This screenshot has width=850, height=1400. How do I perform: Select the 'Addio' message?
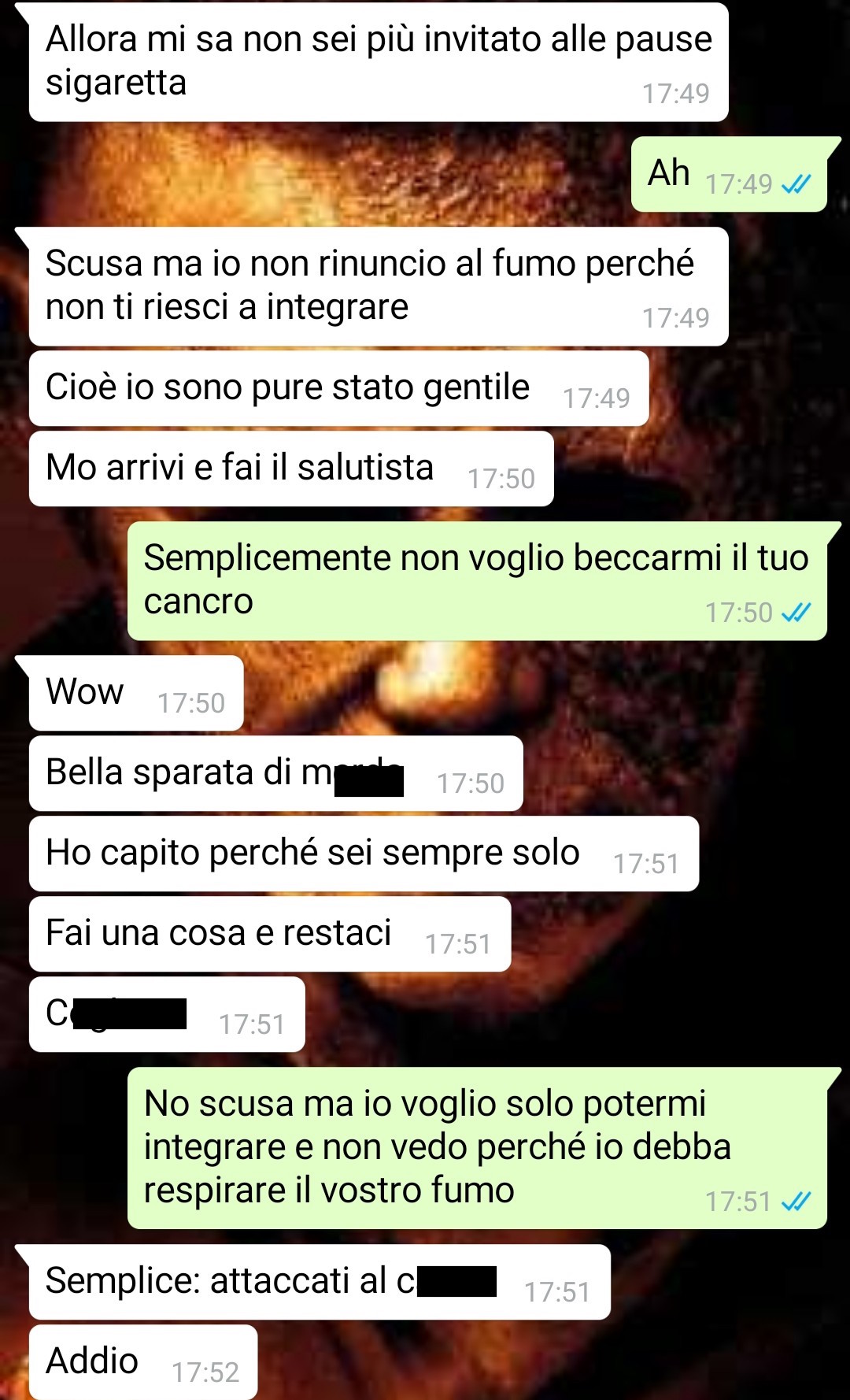[x=143, y=1362]
